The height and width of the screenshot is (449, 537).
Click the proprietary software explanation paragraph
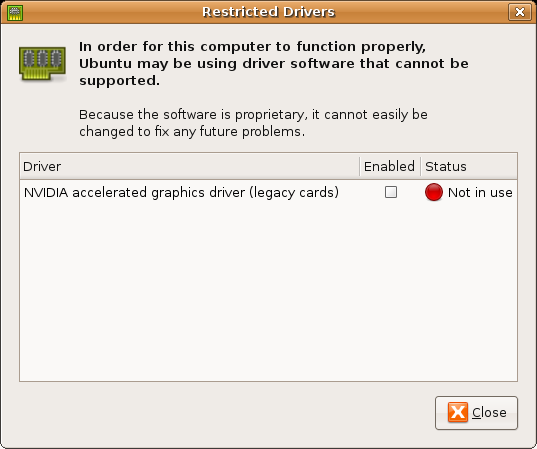point(253,123)
